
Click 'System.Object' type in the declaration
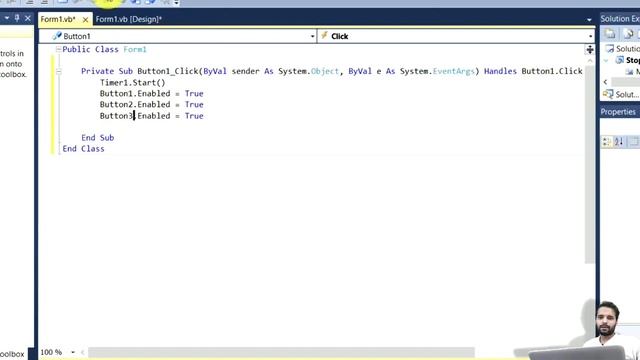309,71
